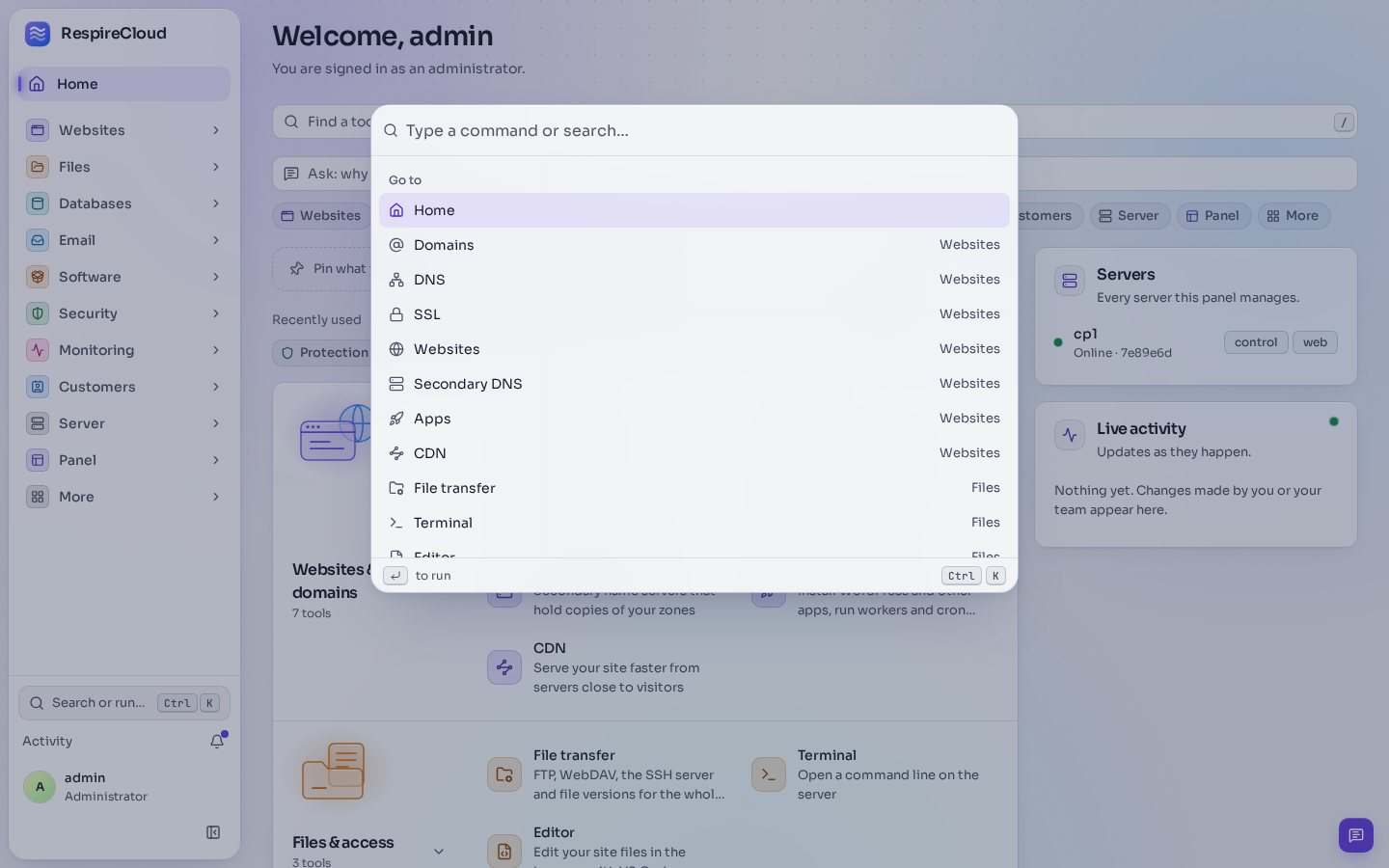Click the More grid sidebar icon
This screenshot has height=868, width=1389.
(x=38, y=497)
